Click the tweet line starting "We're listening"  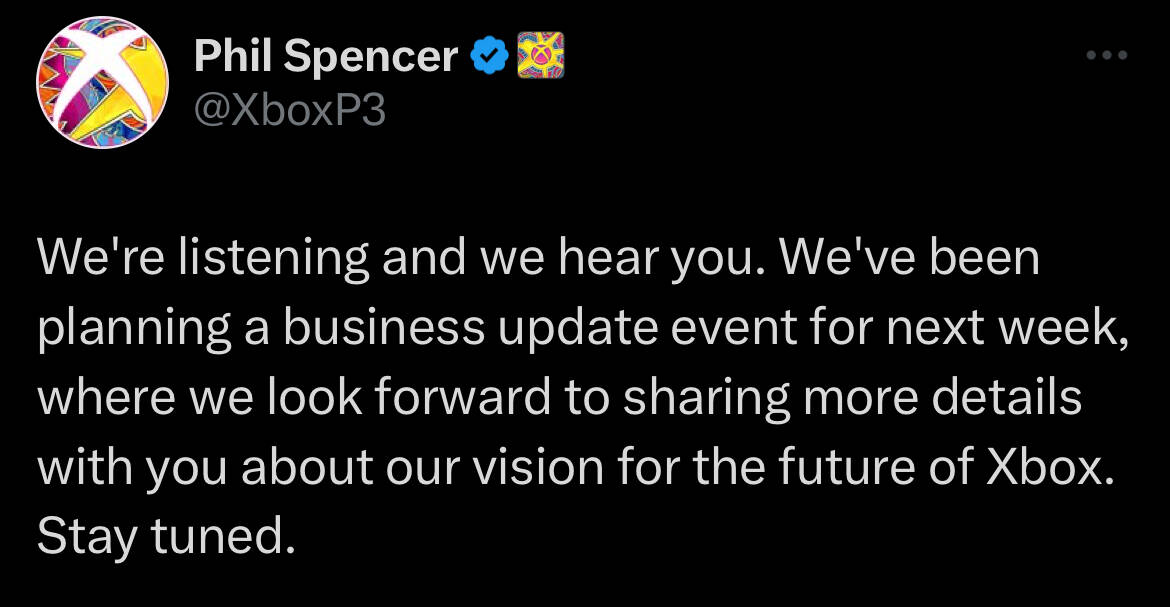pos(539,258)
